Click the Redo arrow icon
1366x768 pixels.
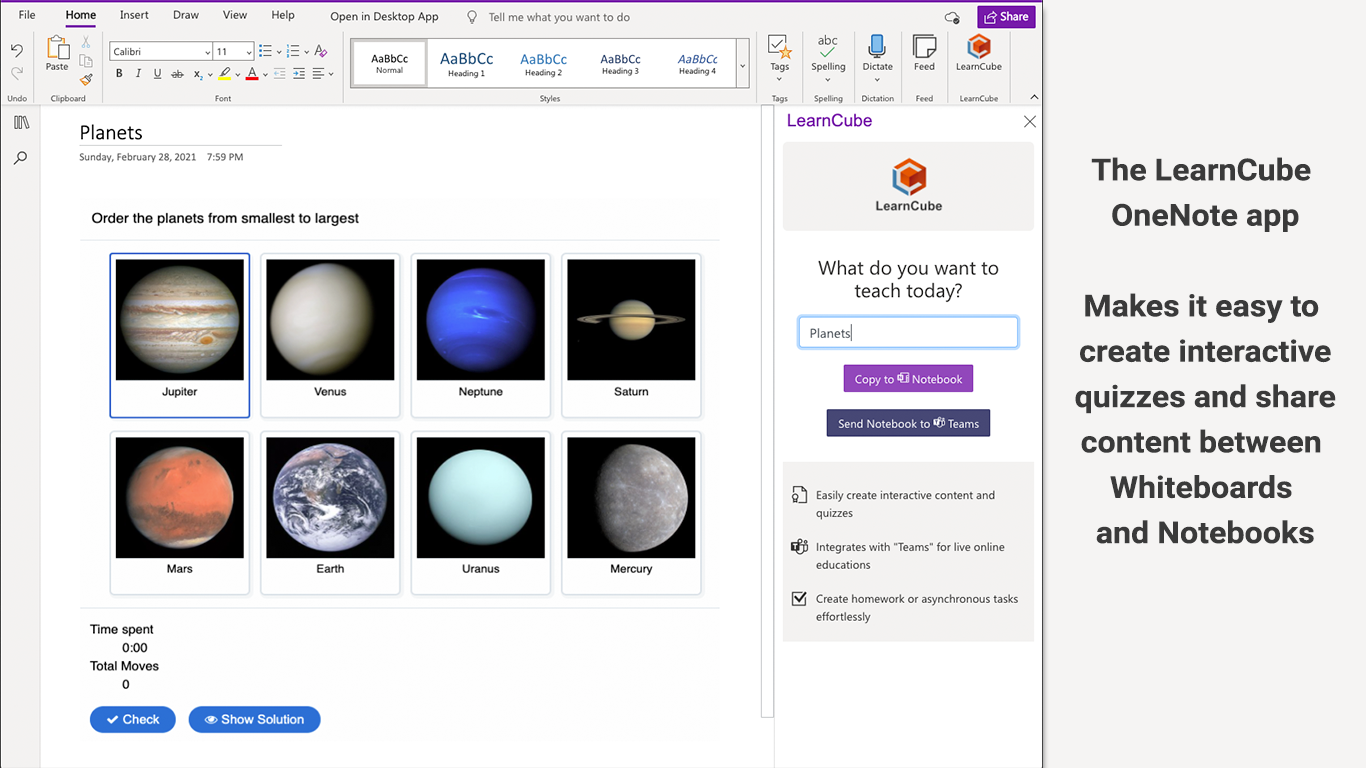[x=17, y=73]
